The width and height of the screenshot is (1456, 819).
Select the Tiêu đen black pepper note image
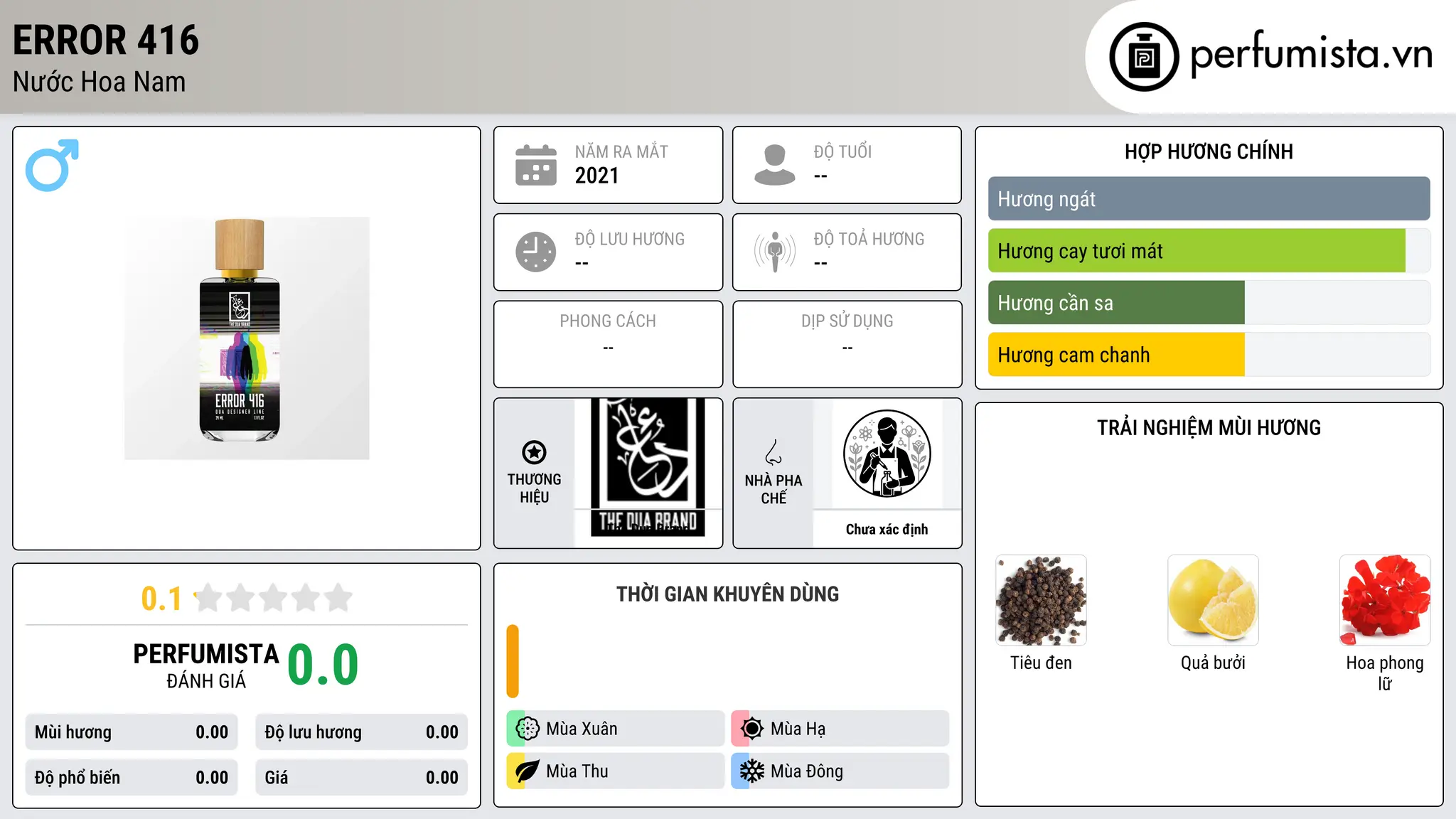coord(1041,600)
